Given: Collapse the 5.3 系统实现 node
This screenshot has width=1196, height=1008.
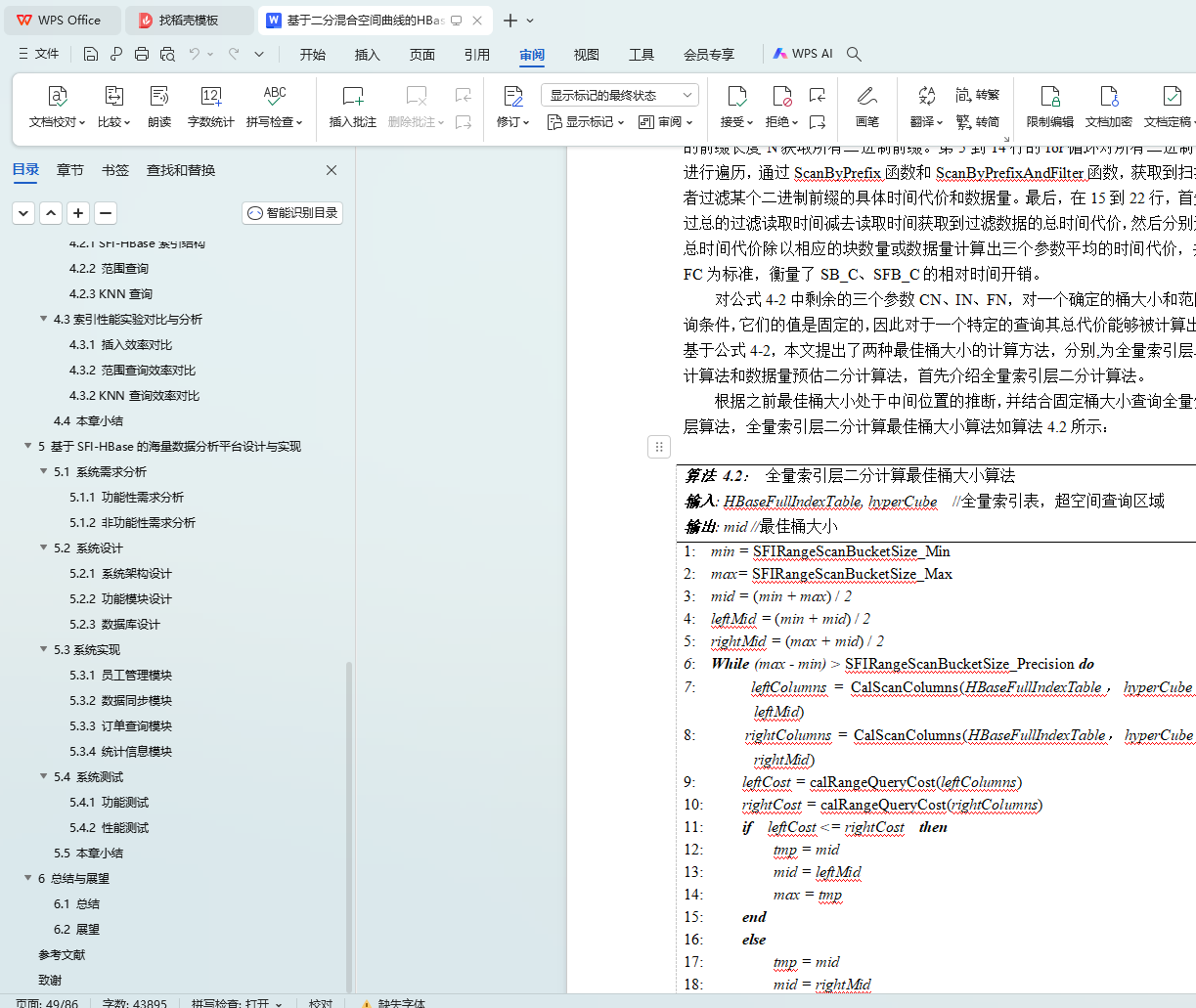Looking at the screenshot, I should [44, 649].
